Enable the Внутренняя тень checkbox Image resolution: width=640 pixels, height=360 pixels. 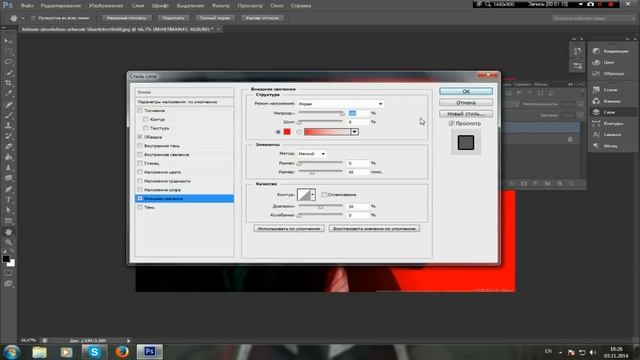[140, 146]
